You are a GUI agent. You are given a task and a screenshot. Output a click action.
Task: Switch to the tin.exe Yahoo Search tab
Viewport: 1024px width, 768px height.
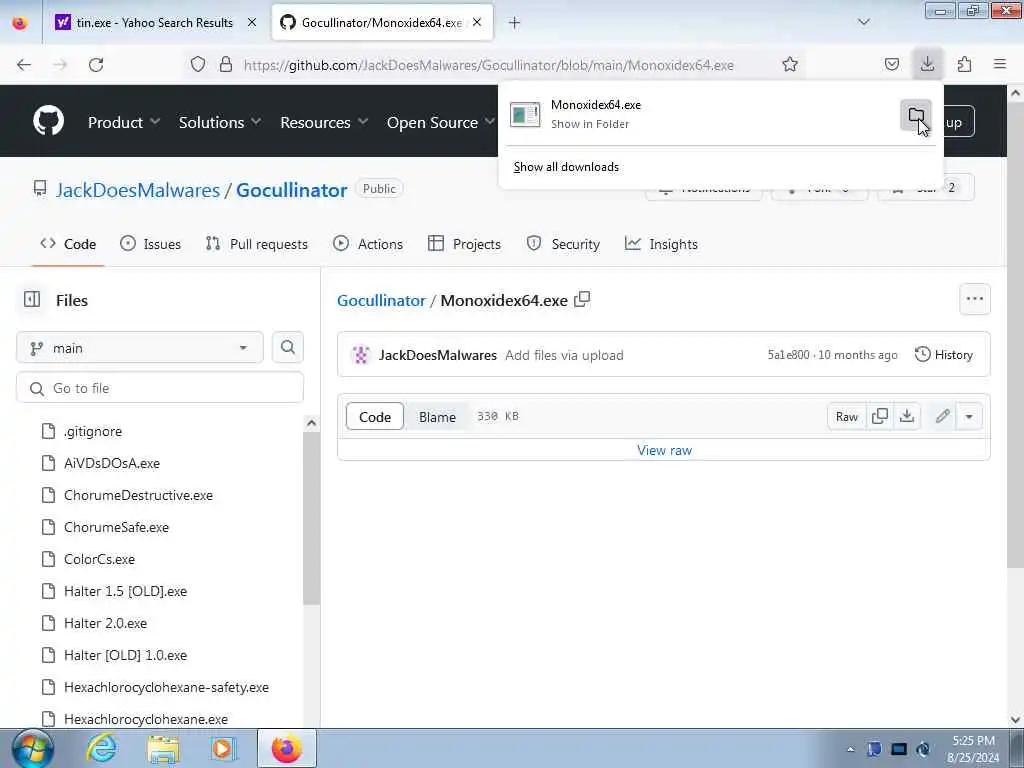154,22
